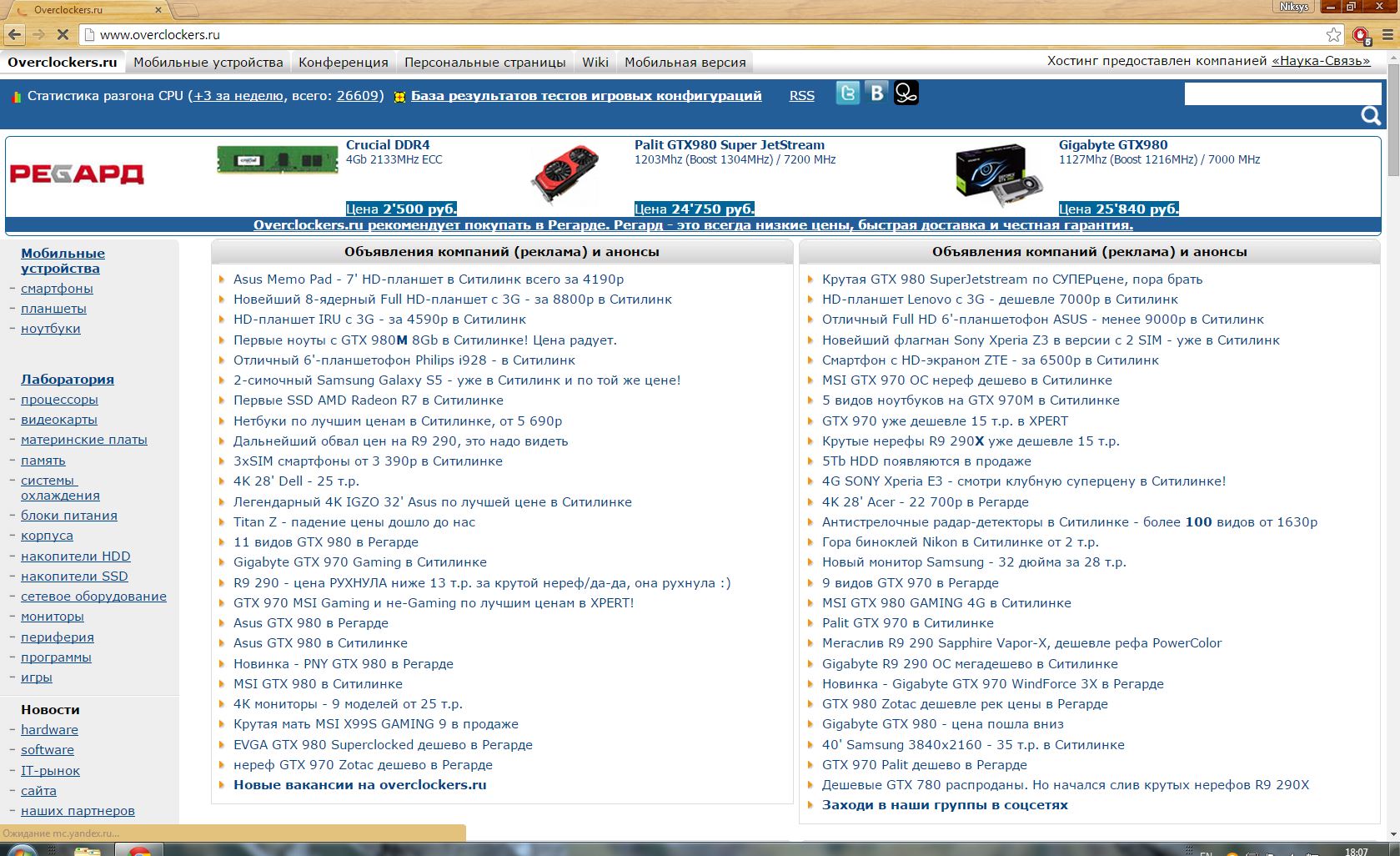Open the материнские платы sidebar link
Screen dimensions: 1400x856
[84, 440]
